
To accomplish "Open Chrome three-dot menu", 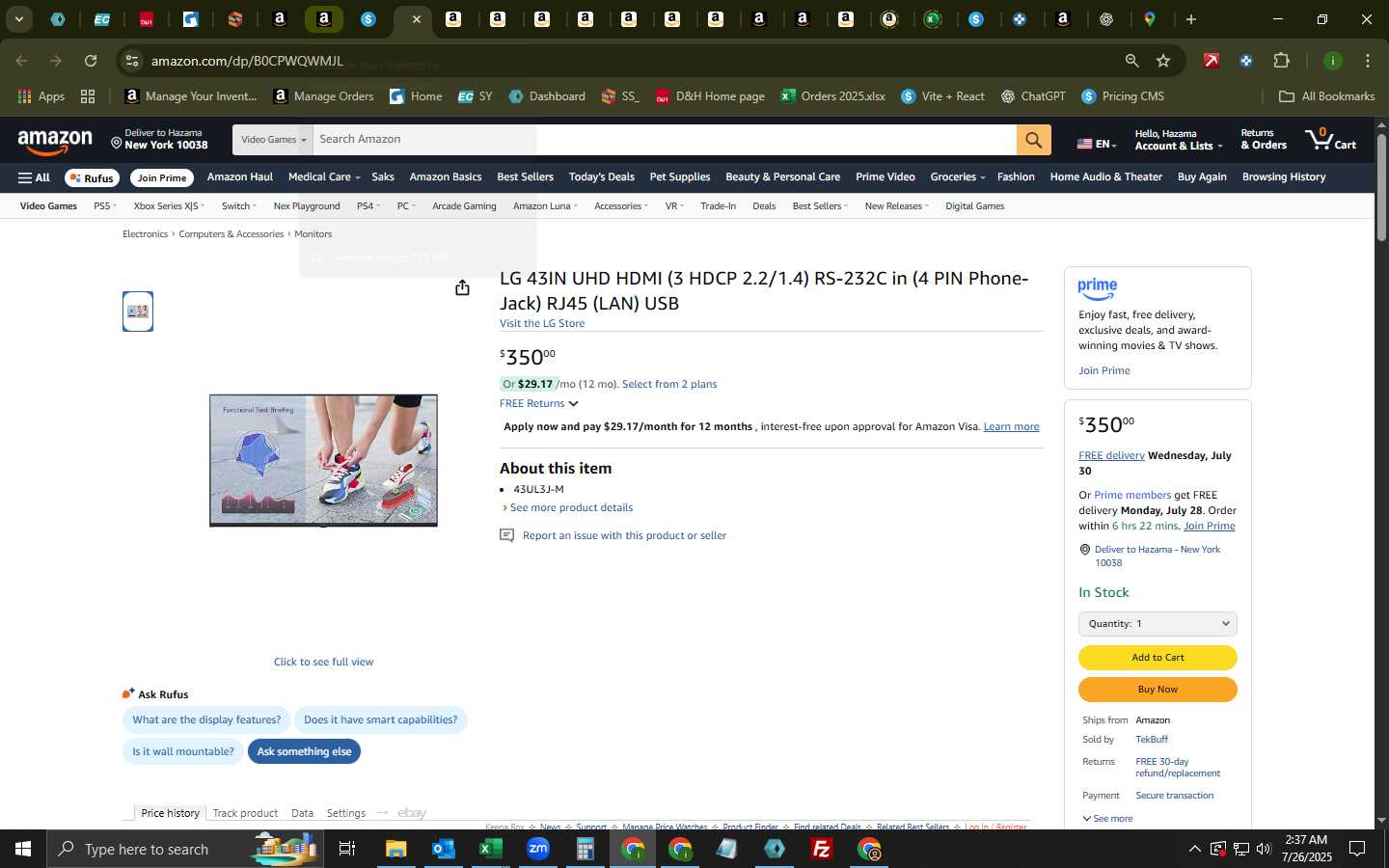I will tap(1367, 61).
